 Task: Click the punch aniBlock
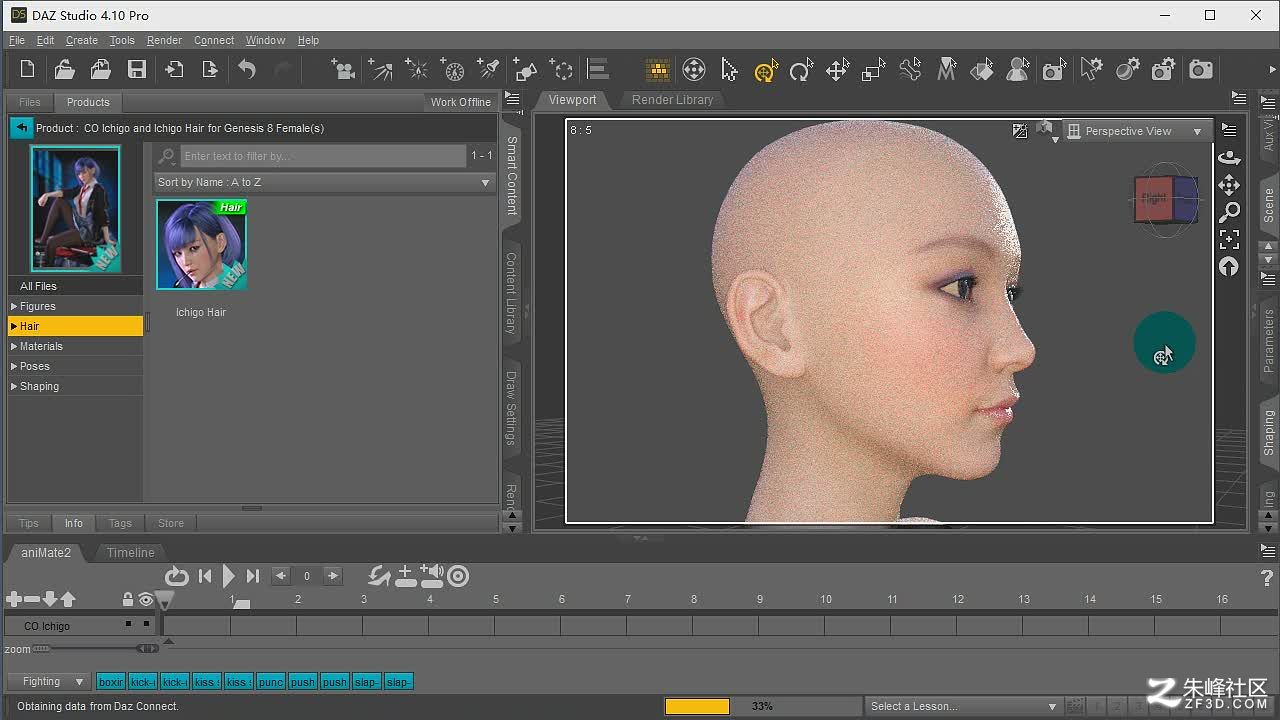point(271,682)
